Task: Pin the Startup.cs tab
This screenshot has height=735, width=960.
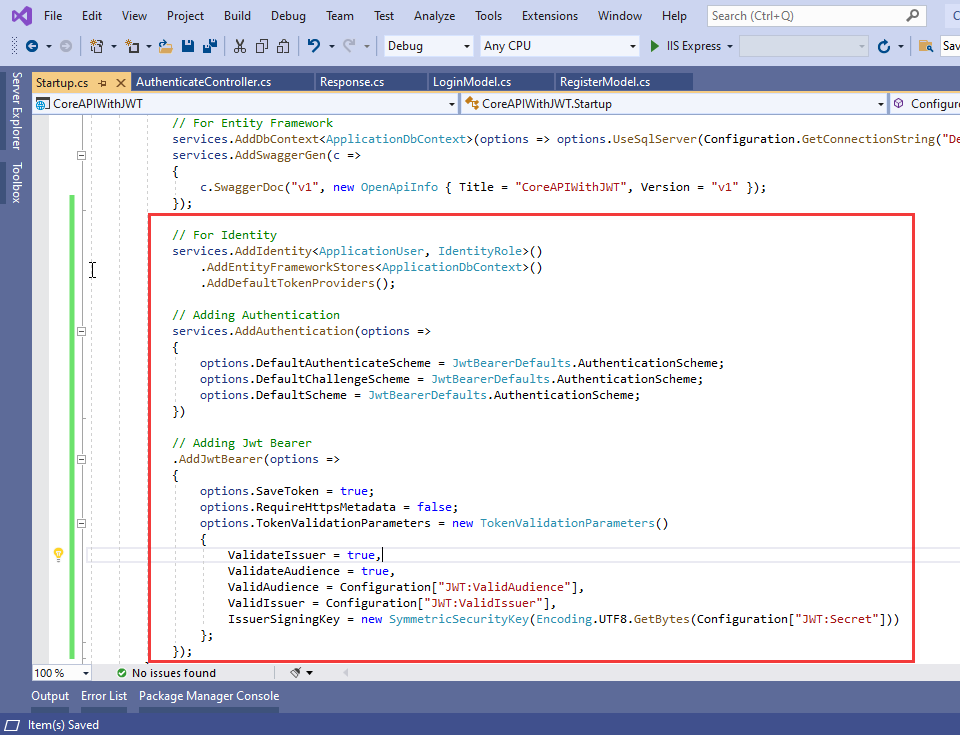Action: point(102,83)
